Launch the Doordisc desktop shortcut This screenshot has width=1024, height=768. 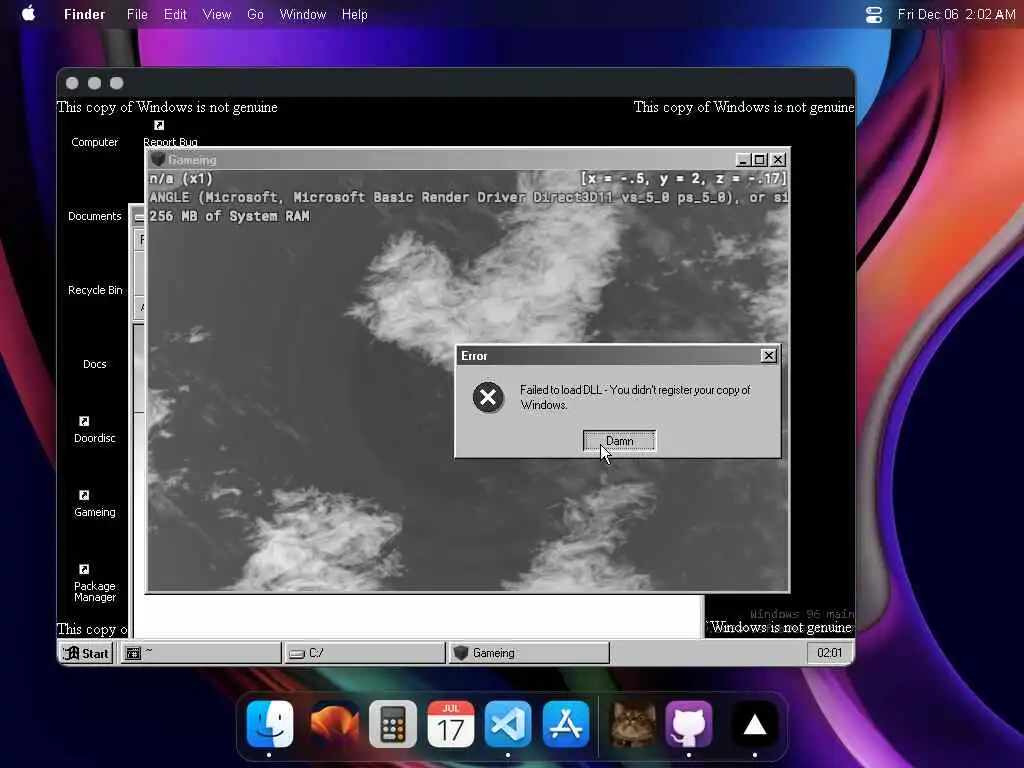pyautogui.click(x=95, y=430)
